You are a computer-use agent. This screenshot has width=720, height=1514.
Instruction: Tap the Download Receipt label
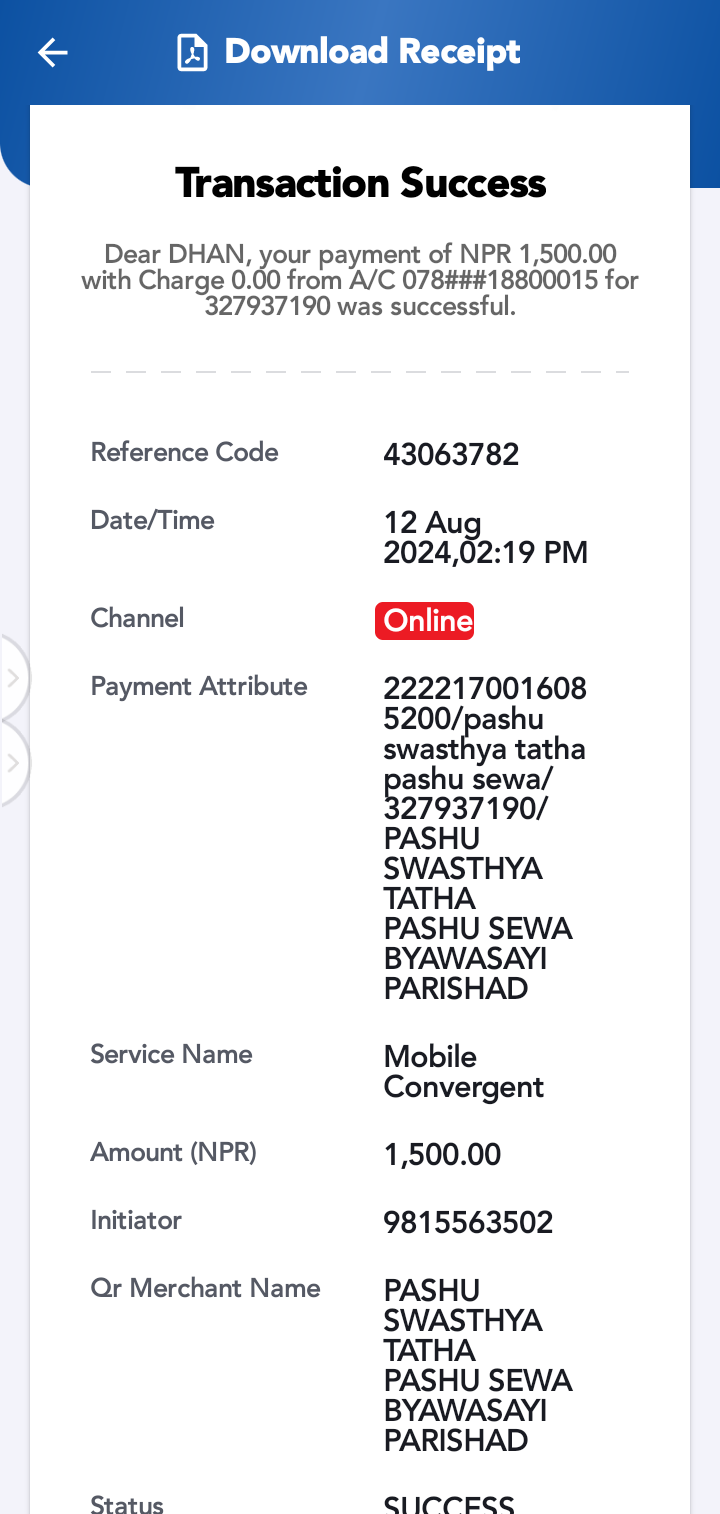point(372,52)
